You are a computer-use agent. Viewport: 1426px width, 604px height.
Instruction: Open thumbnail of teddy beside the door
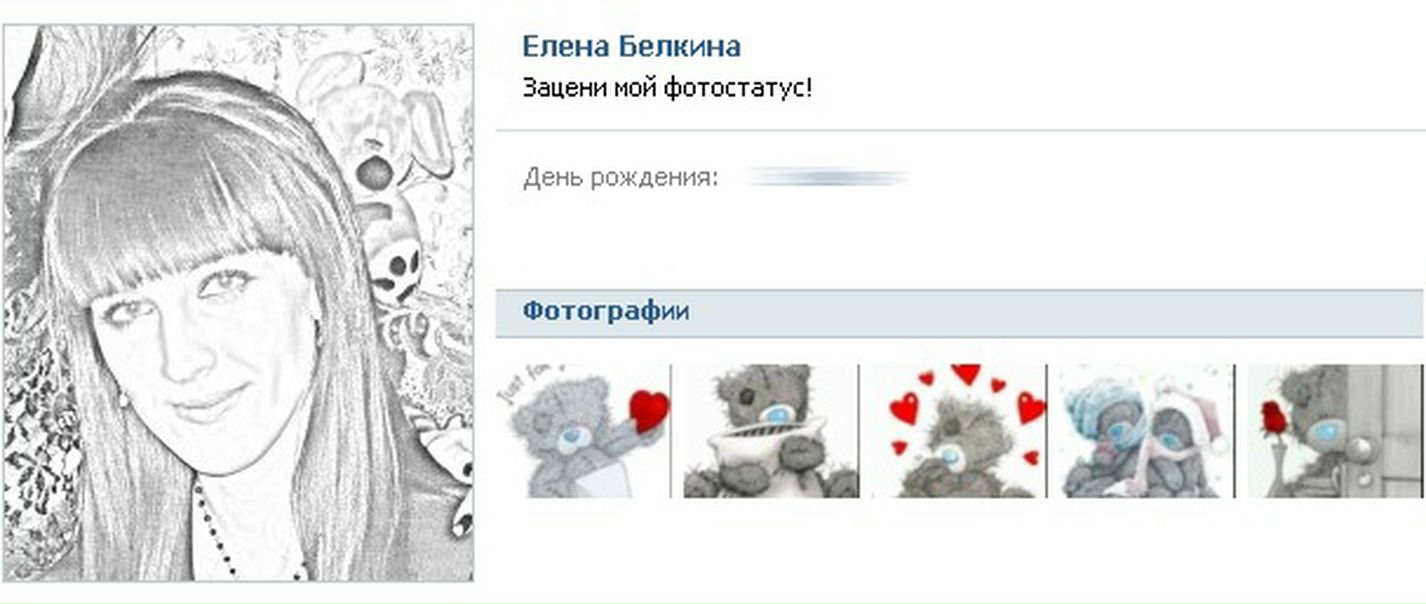[x=1334, y=431]
